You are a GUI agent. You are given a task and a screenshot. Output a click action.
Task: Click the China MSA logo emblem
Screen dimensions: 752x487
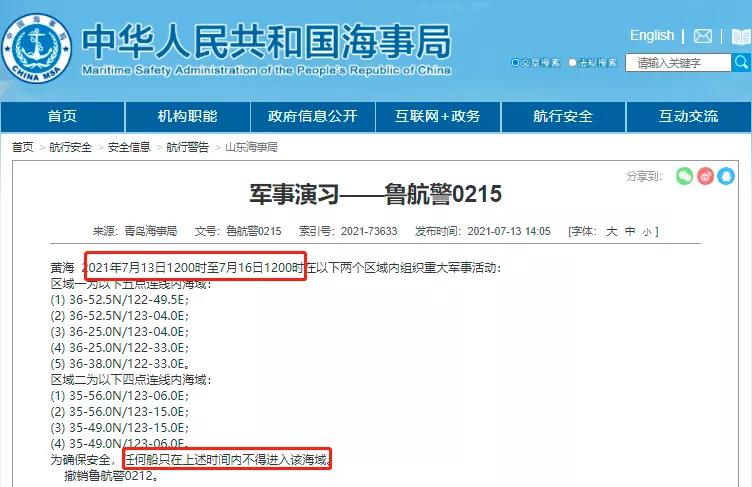point(38,44)
